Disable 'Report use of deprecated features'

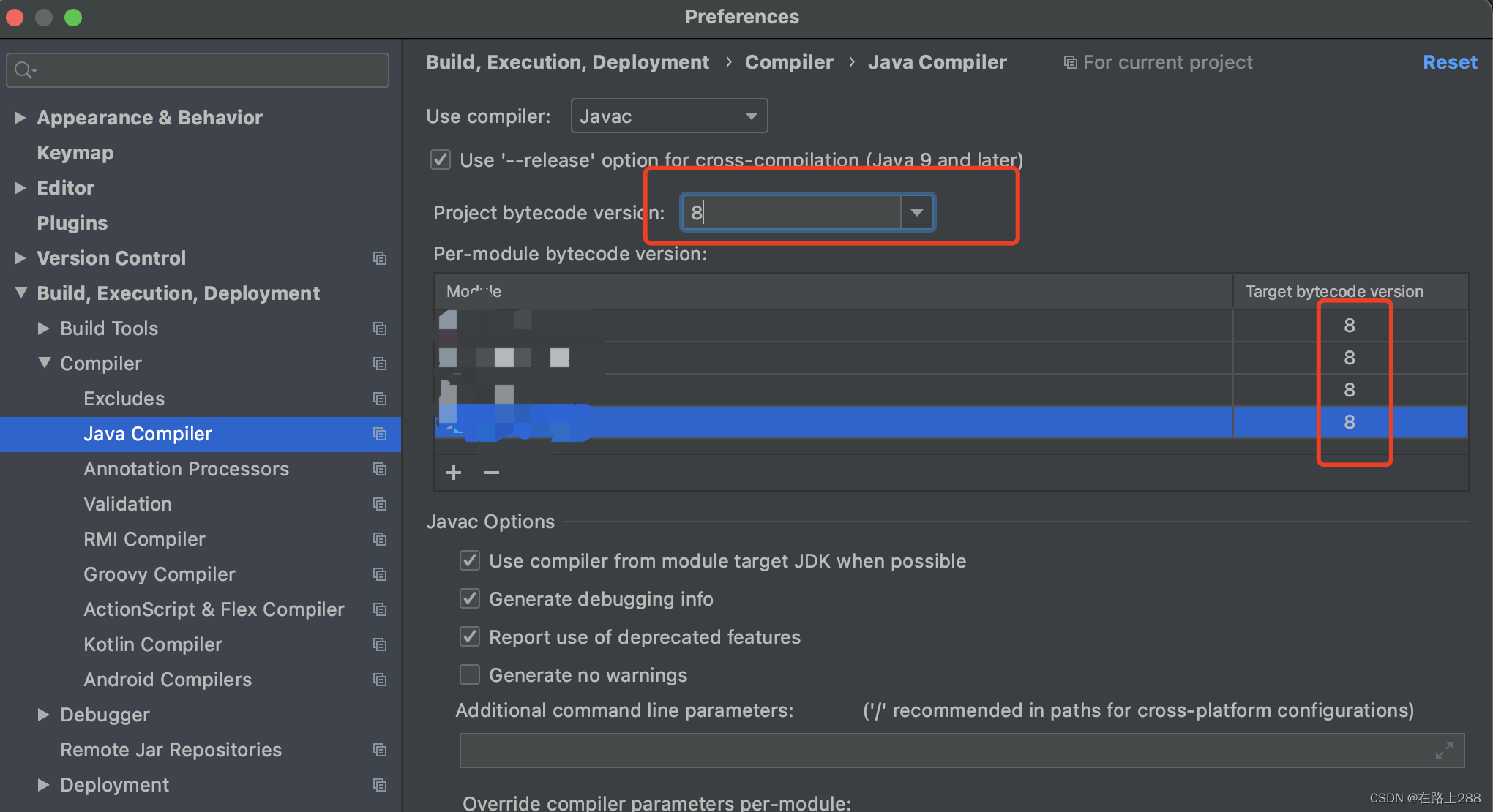coord(470,636)
